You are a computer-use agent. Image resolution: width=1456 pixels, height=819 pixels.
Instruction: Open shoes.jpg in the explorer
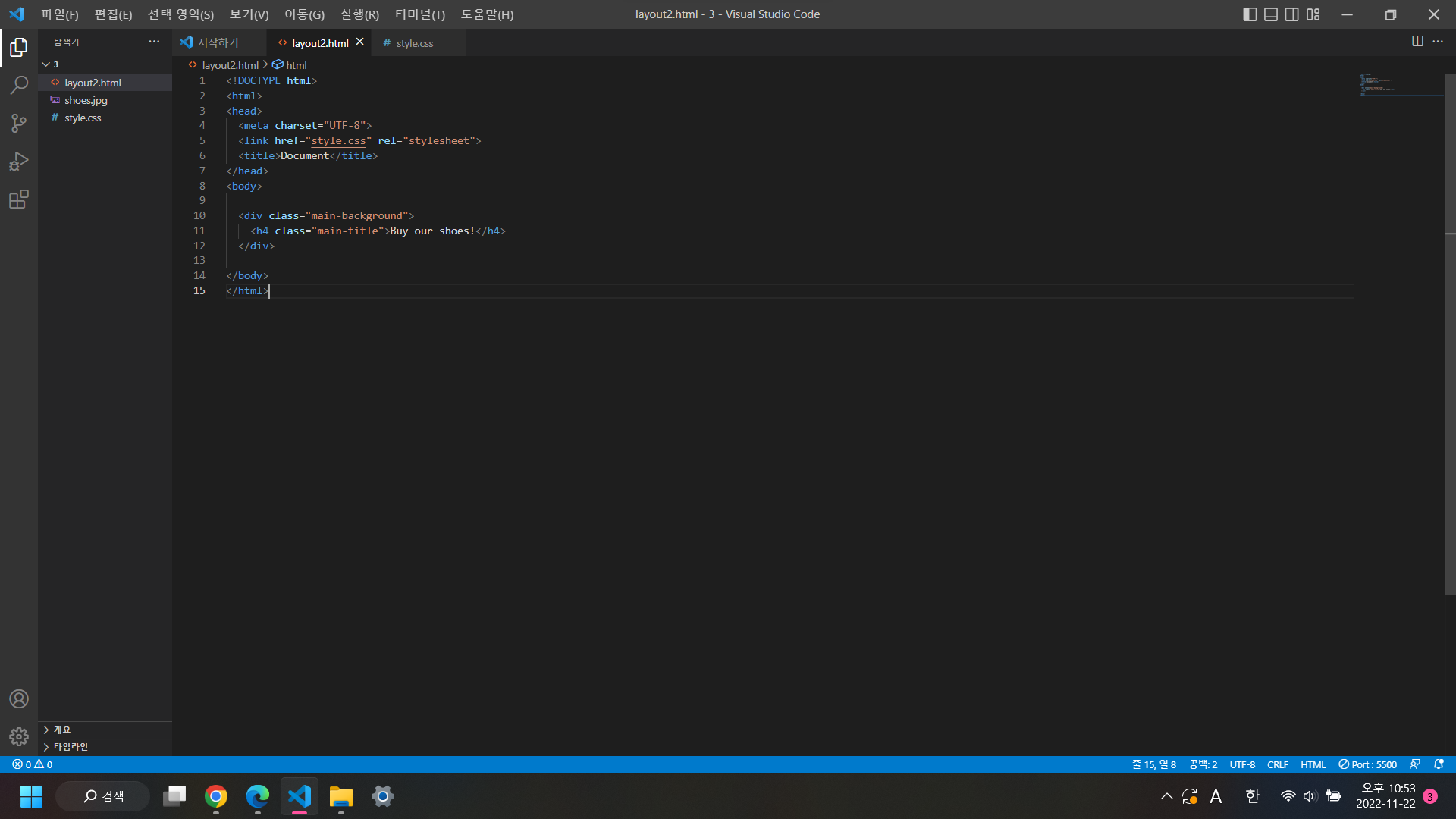pos(105,100)
